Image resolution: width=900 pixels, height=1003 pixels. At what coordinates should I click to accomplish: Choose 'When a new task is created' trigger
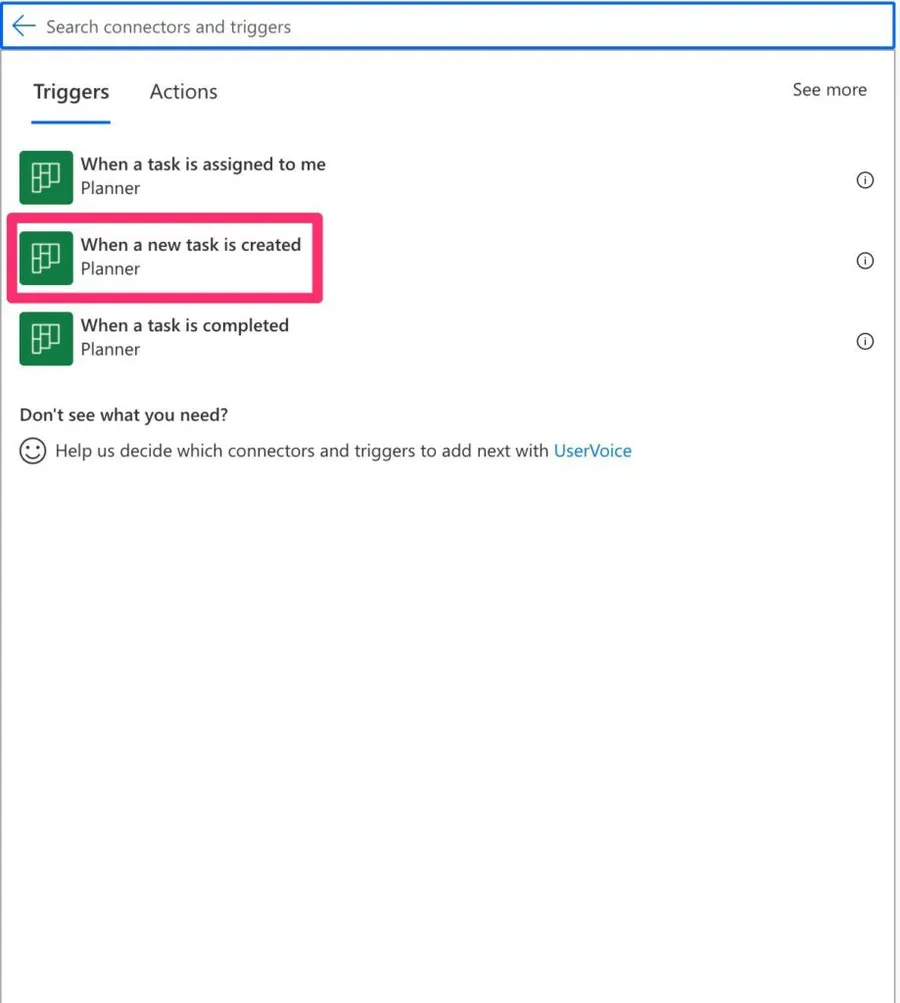coord(191,245)
